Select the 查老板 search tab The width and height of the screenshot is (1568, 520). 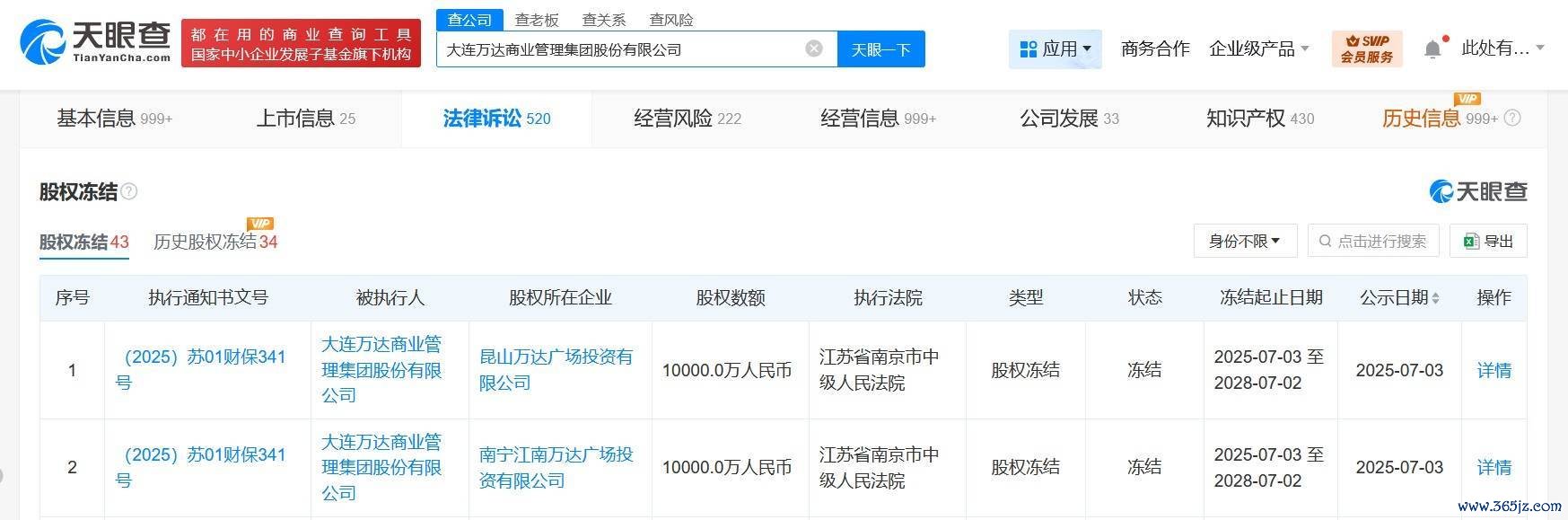537,19
